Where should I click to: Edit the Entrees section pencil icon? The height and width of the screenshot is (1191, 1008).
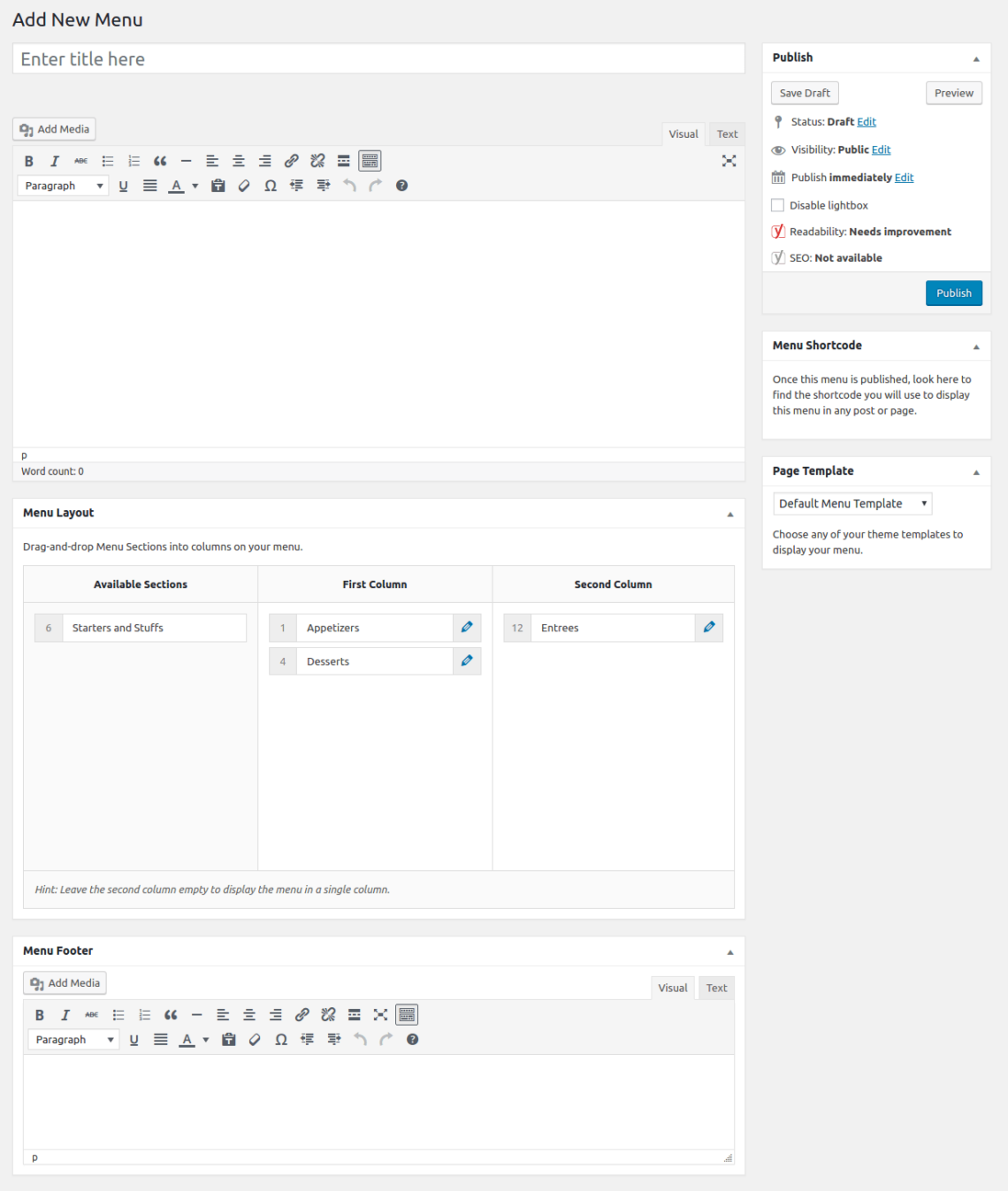(709, 628)
